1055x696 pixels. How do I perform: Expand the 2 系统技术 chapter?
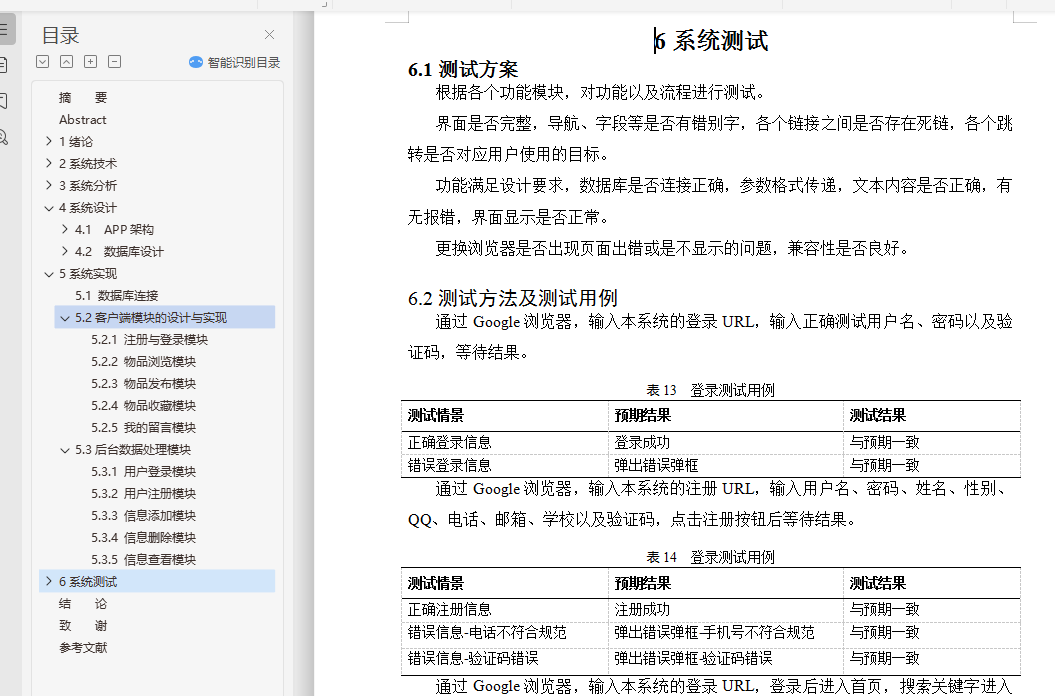pos(48,164)
